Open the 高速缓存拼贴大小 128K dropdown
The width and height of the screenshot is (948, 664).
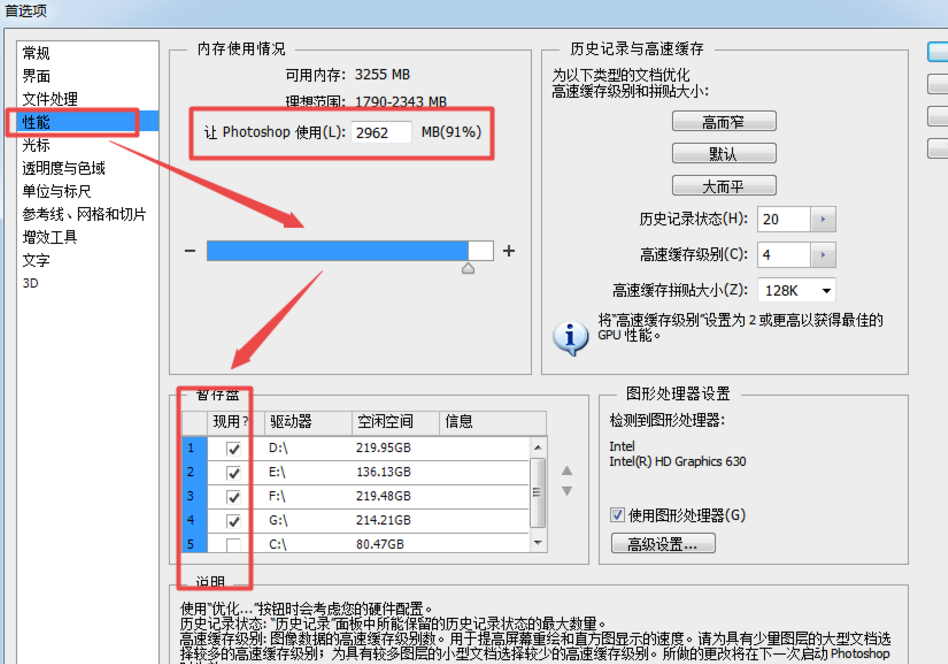pyautogui.click(x=796, y=290)
